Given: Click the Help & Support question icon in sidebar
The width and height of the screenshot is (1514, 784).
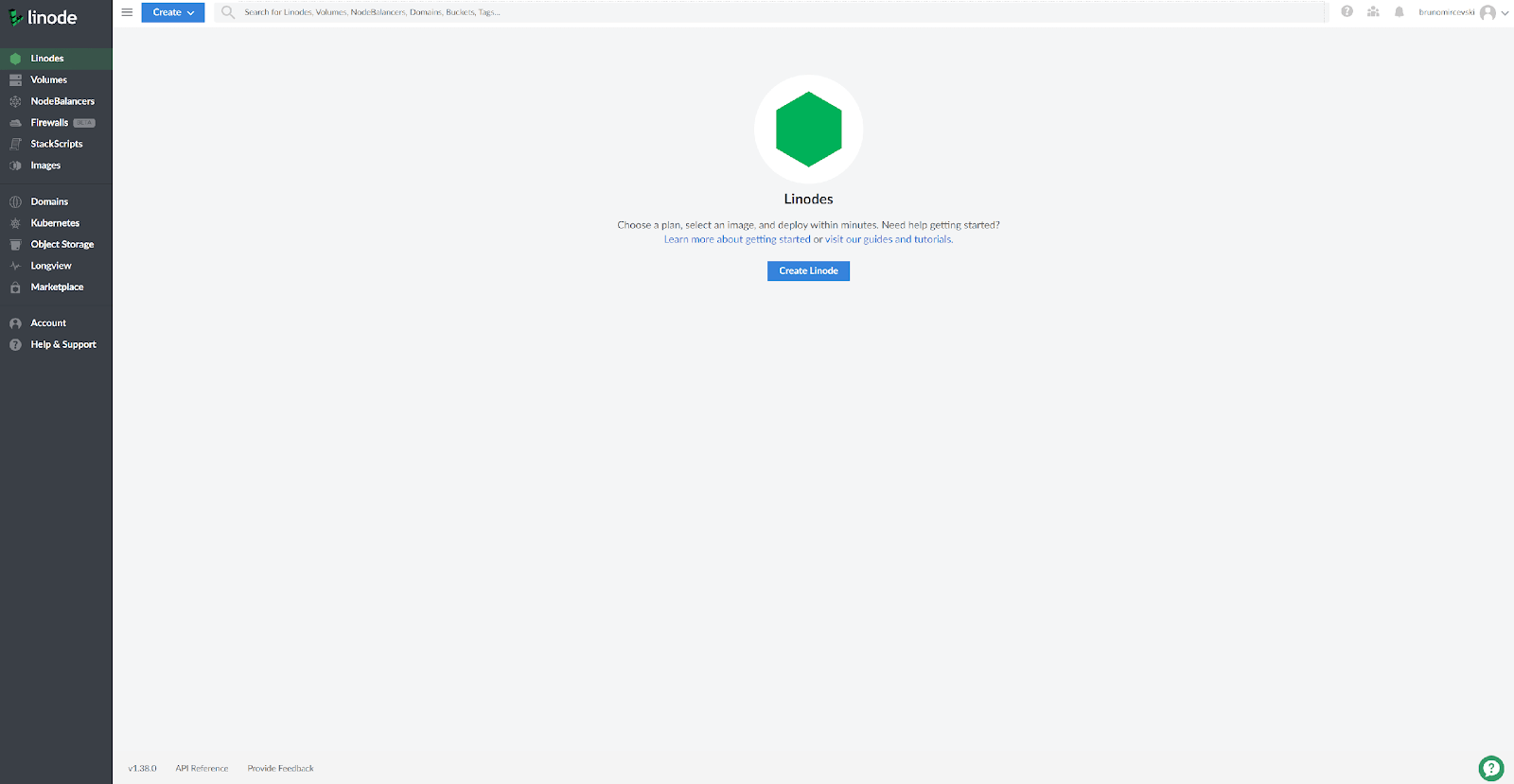Looking at the screenshot, I should 15,344.
